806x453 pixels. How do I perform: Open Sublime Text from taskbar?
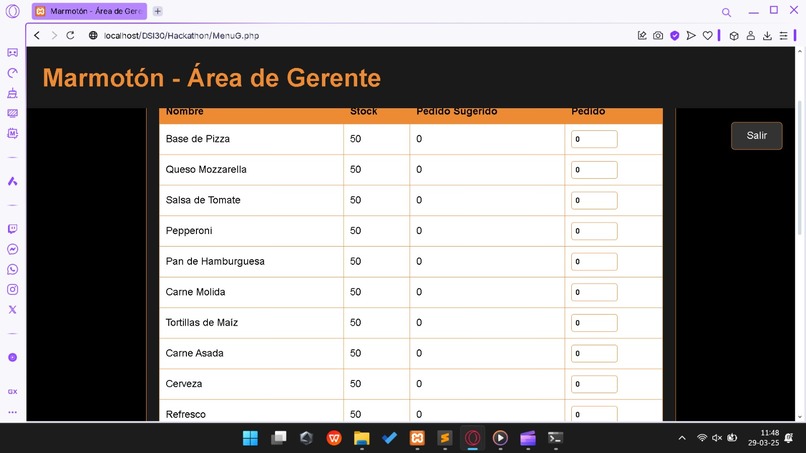click(x=445, y=438)
